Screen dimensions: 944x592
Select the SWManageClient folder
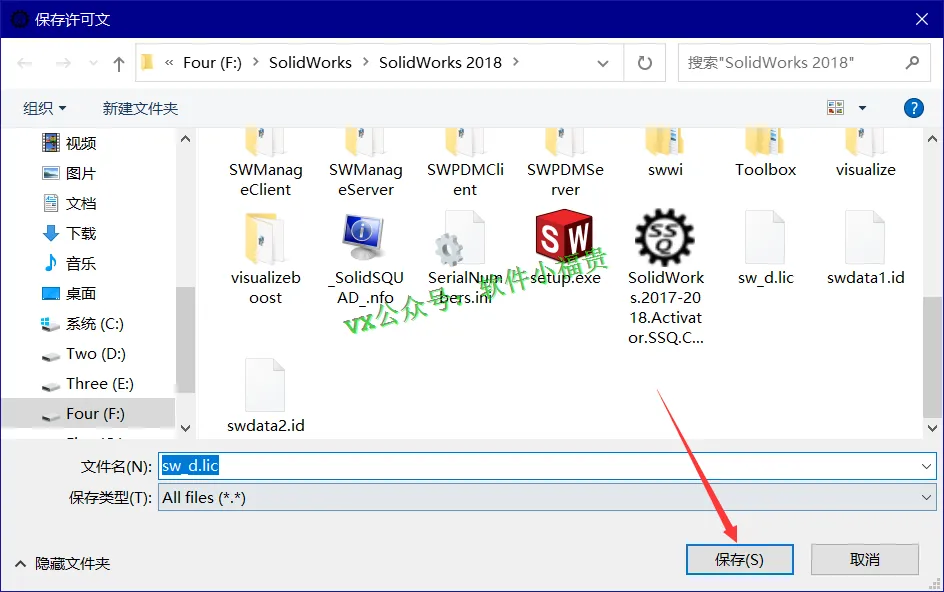266,163
